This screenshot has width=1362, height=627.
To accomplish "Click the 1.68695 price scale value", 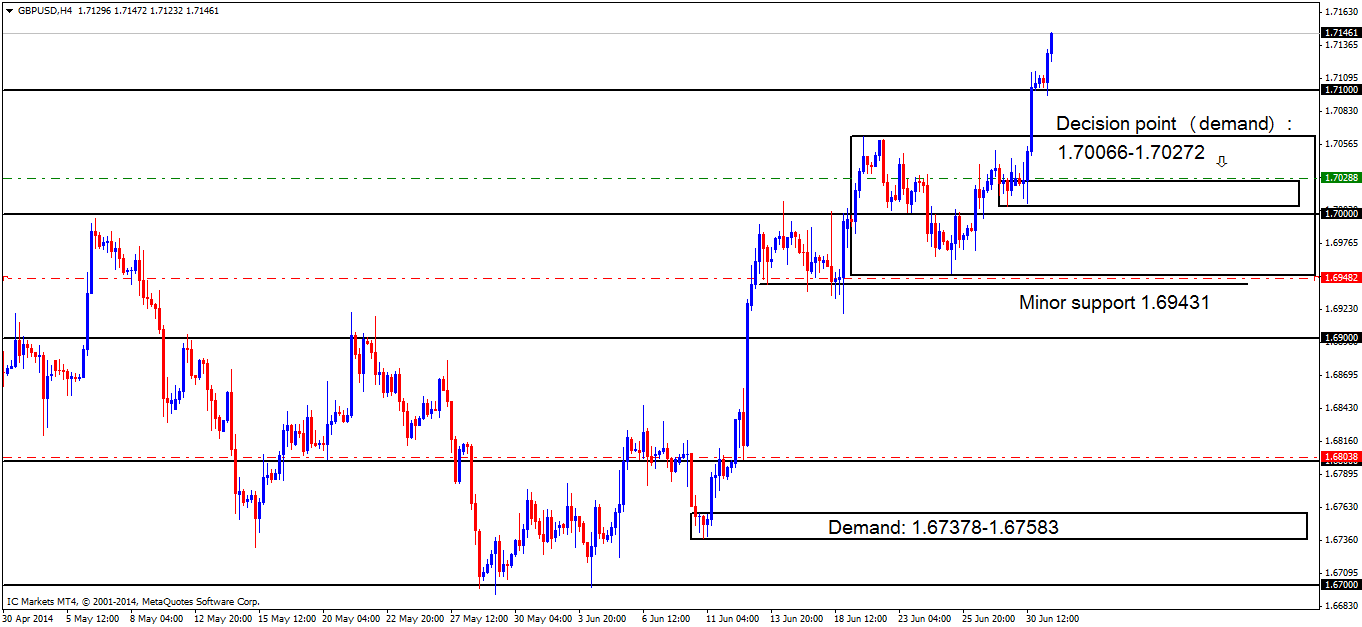I will pyautogui.click(x=1340, y=374).
